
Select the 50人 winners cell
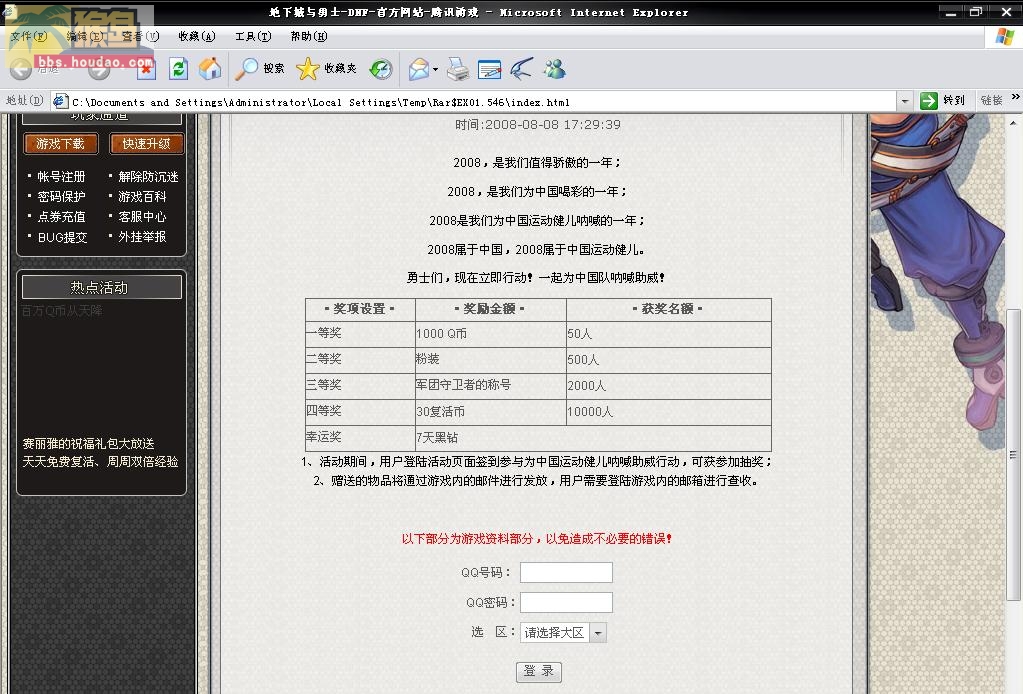[669, 333]
